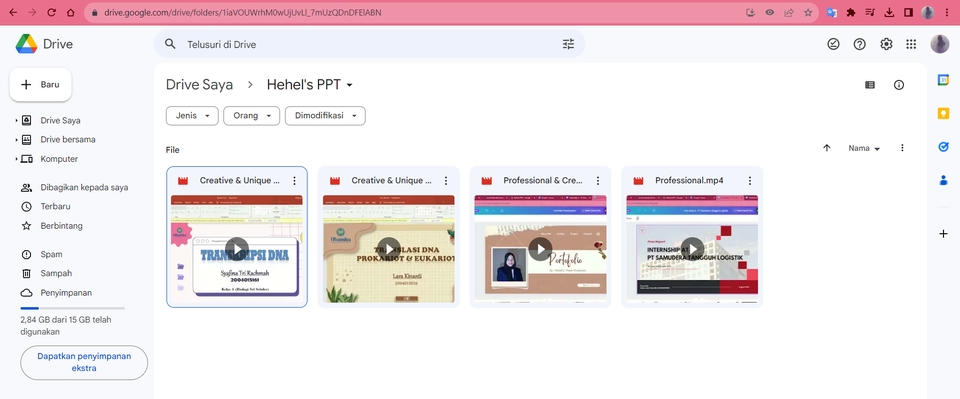Click the Baru new button
The height and width of the screenshot is (399, 960).
[x=40, y=84]
